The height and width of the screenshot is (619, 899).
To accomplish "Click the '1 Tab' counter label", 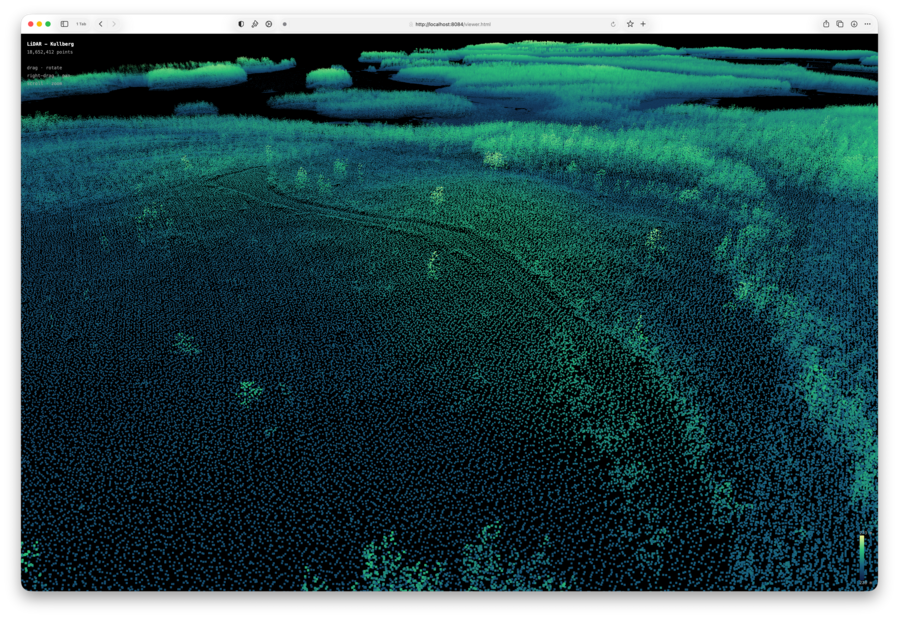I will click(x=79, y=24).
